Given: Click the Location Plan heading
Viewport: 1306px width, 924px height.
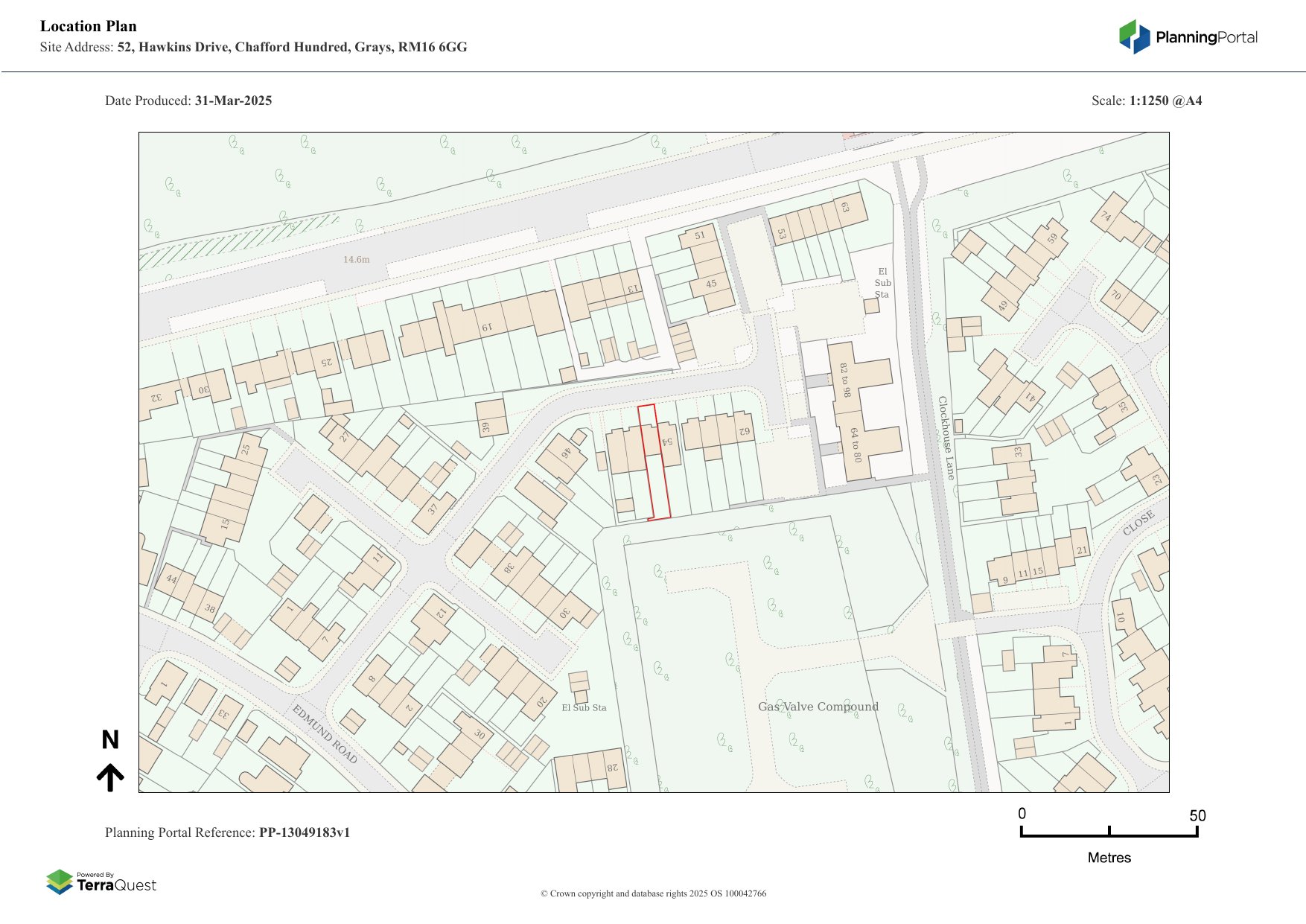Looking at the screenshot, I should click(89, 26).
